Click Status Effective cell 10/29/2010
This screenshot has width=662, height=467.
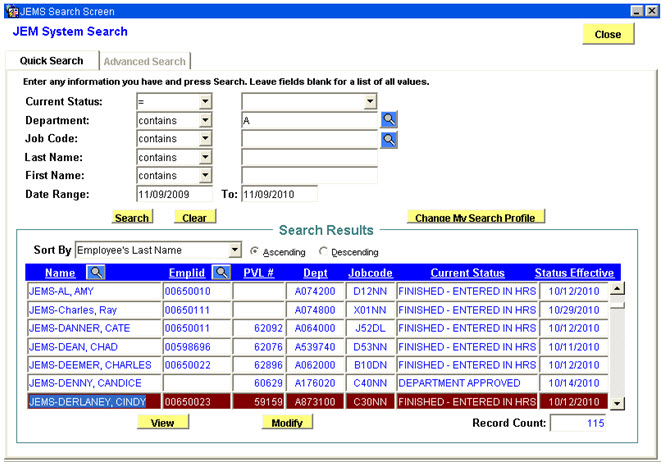(574, 310)
